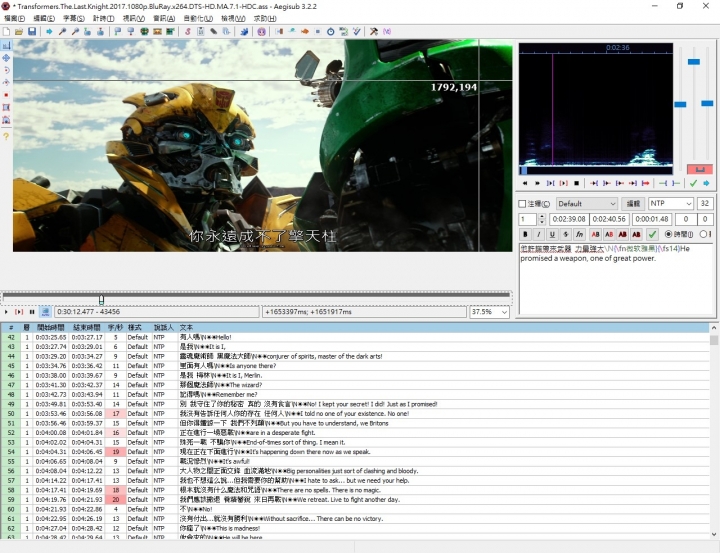Open the Automation menu
The height and width of the screenshot is (553, 720).
198,18
